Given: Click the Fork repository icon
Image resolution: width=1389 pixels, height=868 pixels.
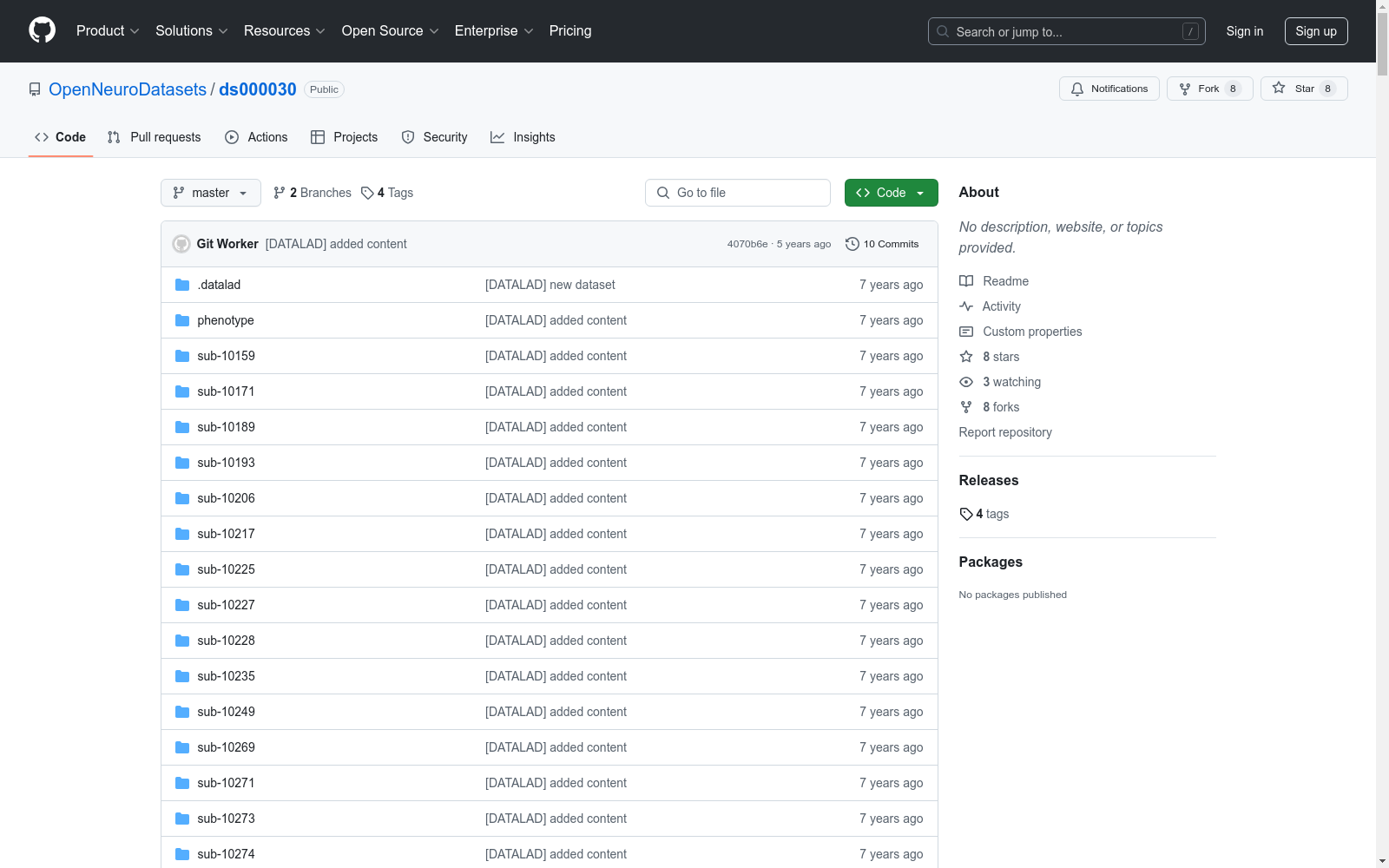Looking at the screenshot, I should 1185,89.
